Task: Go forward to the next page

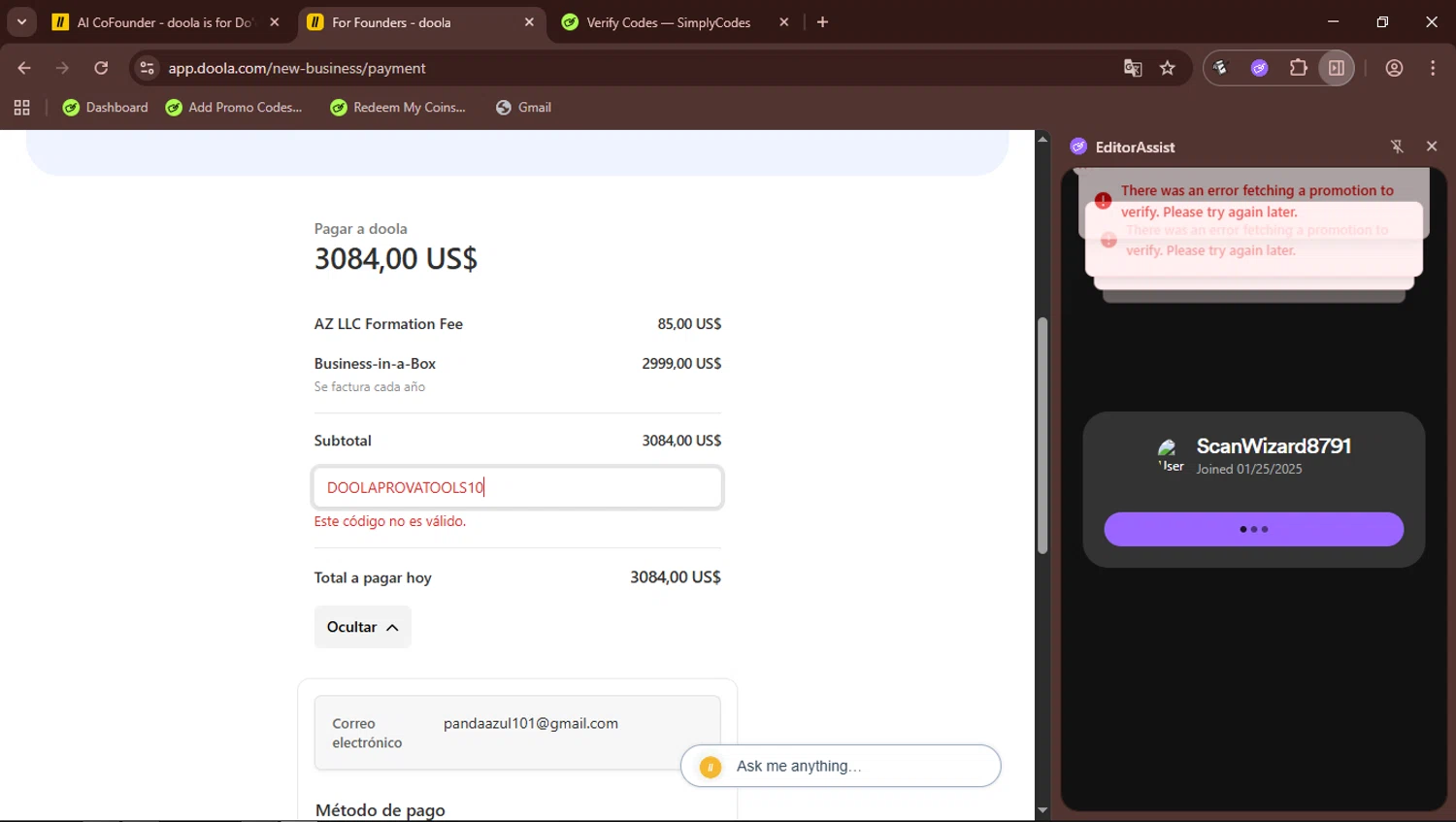Action: 62,68
